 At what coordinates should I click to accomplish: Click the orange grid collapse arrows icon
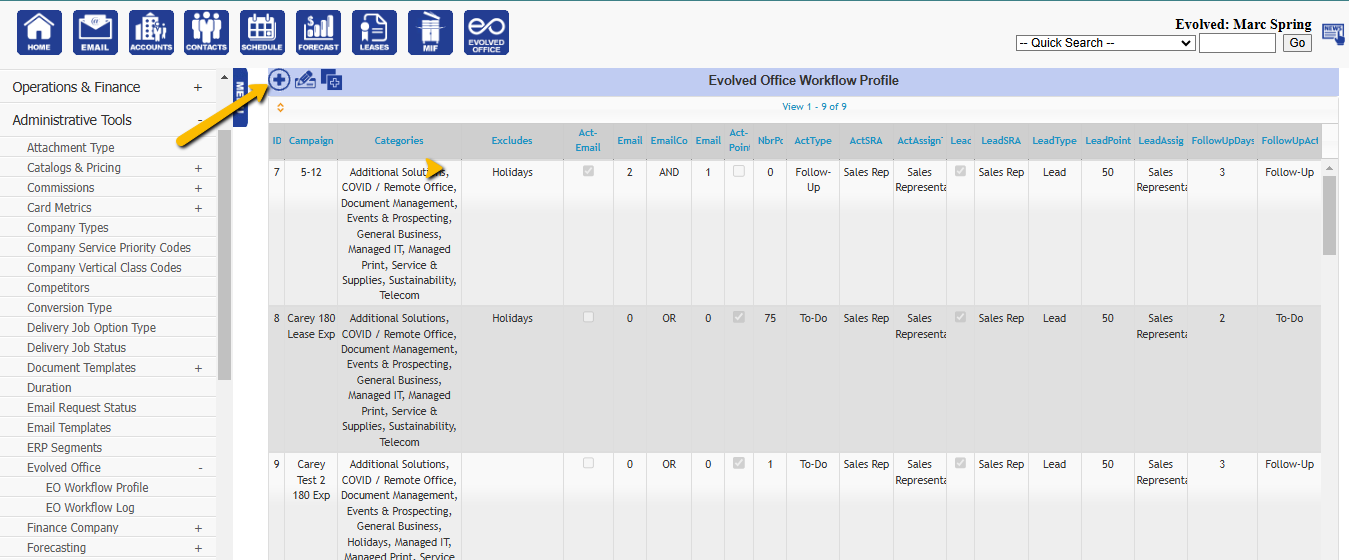[280, 107]
